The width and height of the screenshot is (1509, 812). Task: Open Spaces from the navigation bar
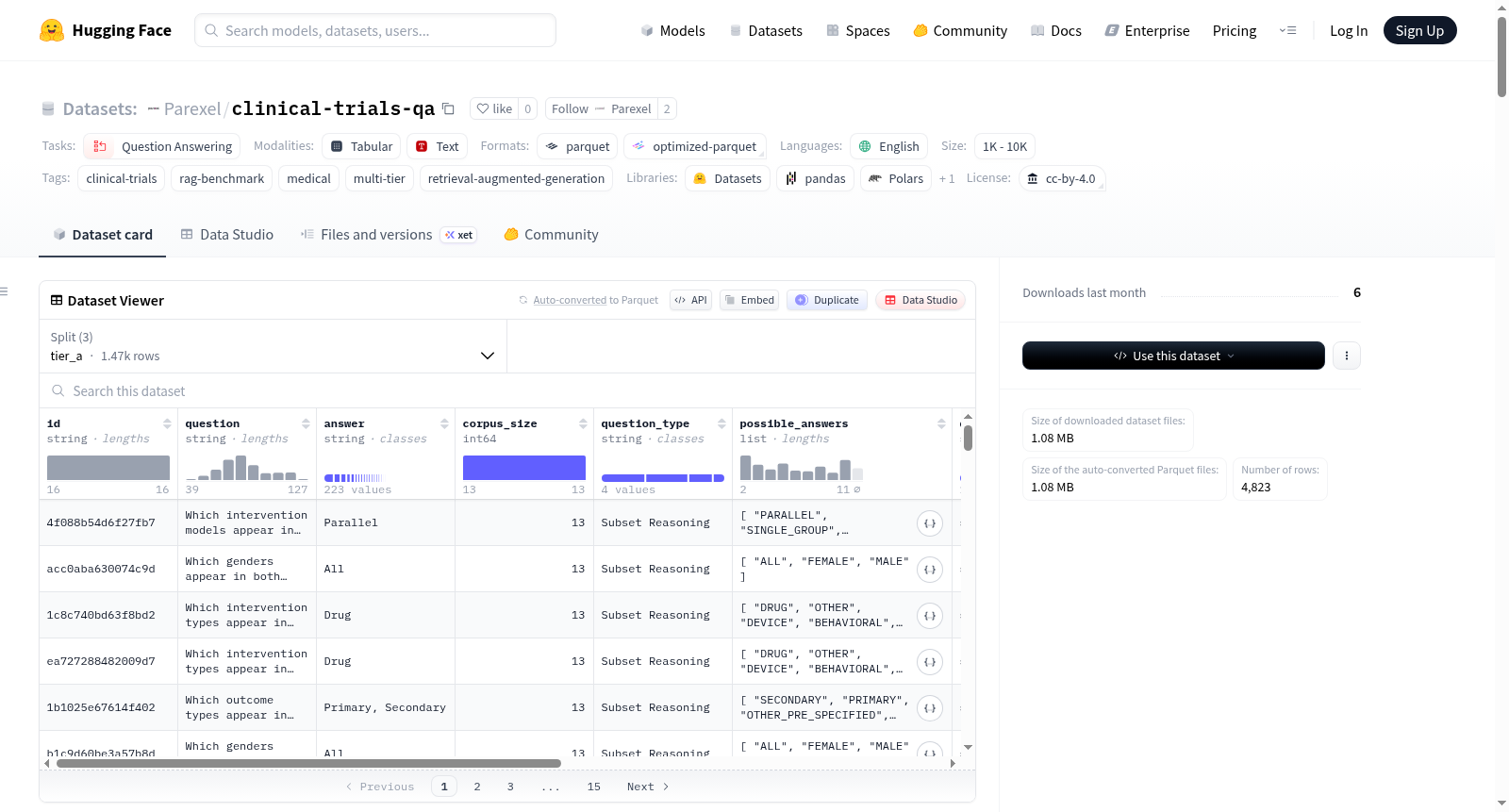point(857,30)
